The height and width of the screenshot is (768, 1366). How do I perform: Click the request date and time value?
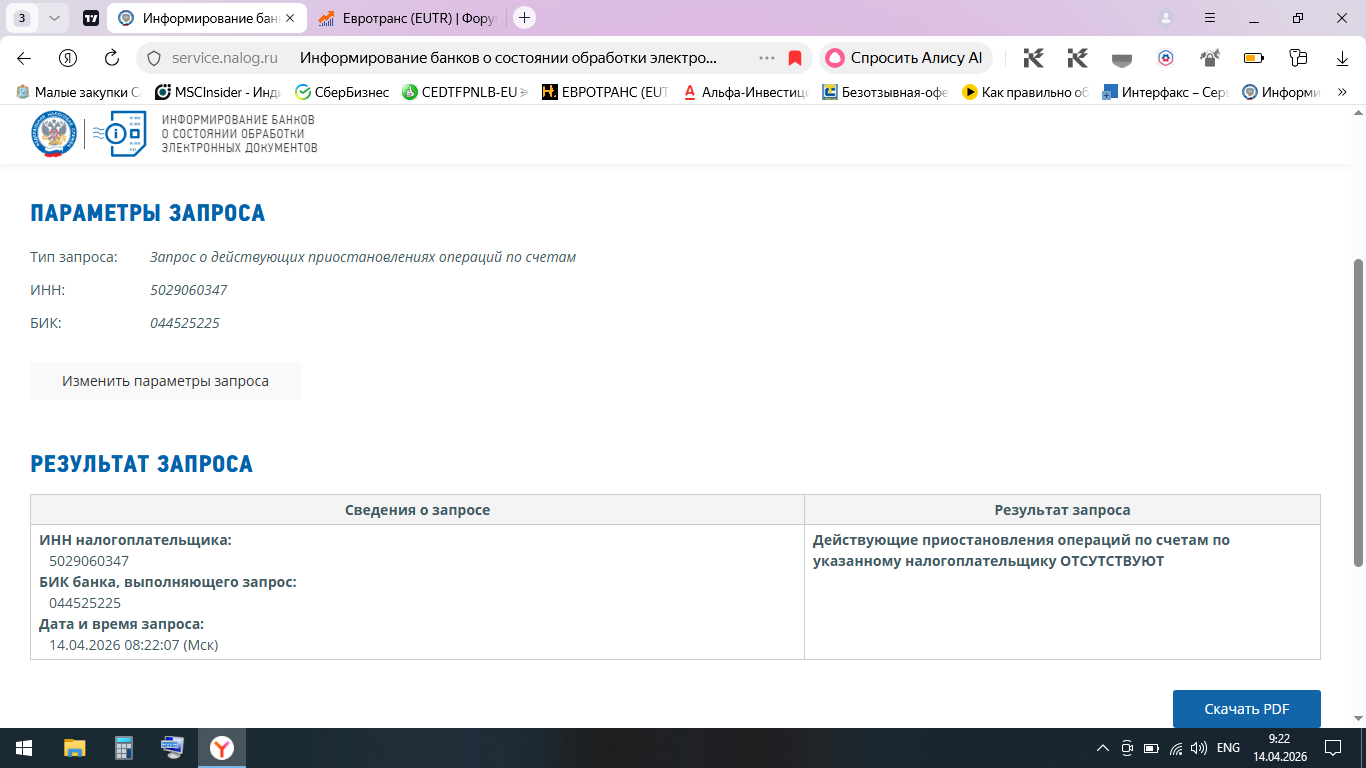tap(134, 645)
